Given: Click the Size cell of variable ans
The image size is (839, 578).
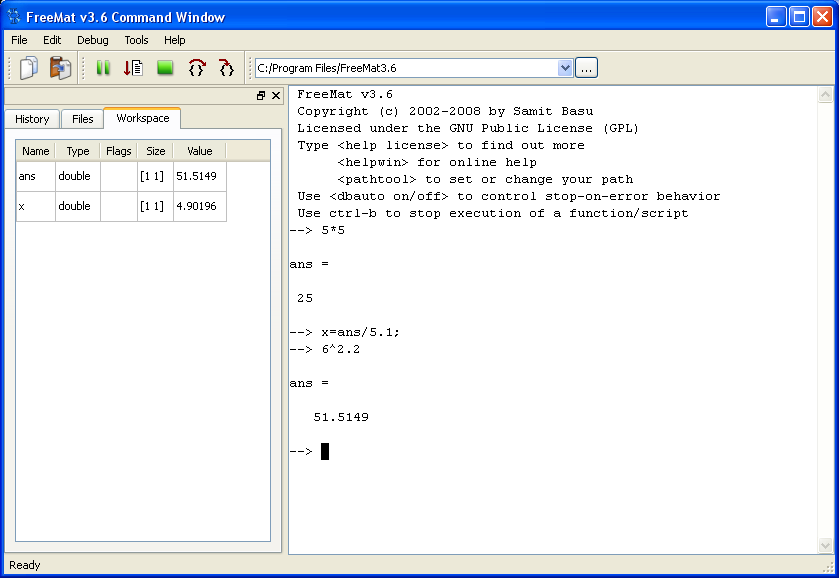Looking at the screenshot, I should 156,176.
